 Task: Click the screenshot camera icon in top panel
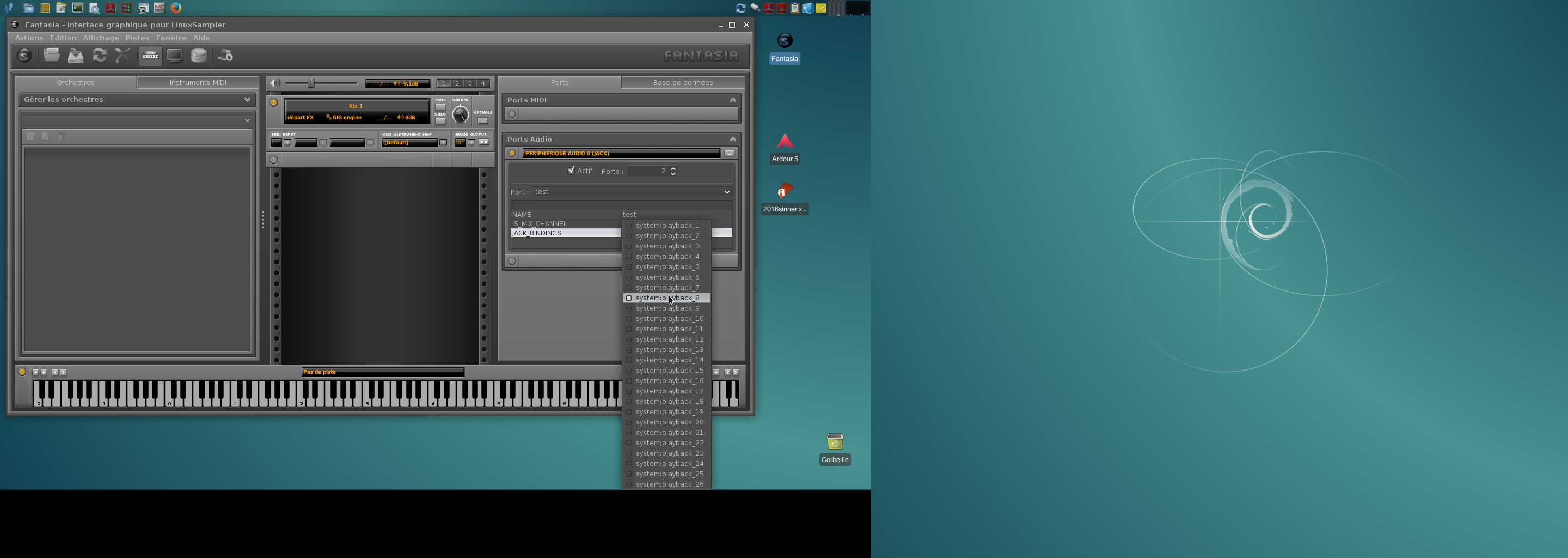143,8
